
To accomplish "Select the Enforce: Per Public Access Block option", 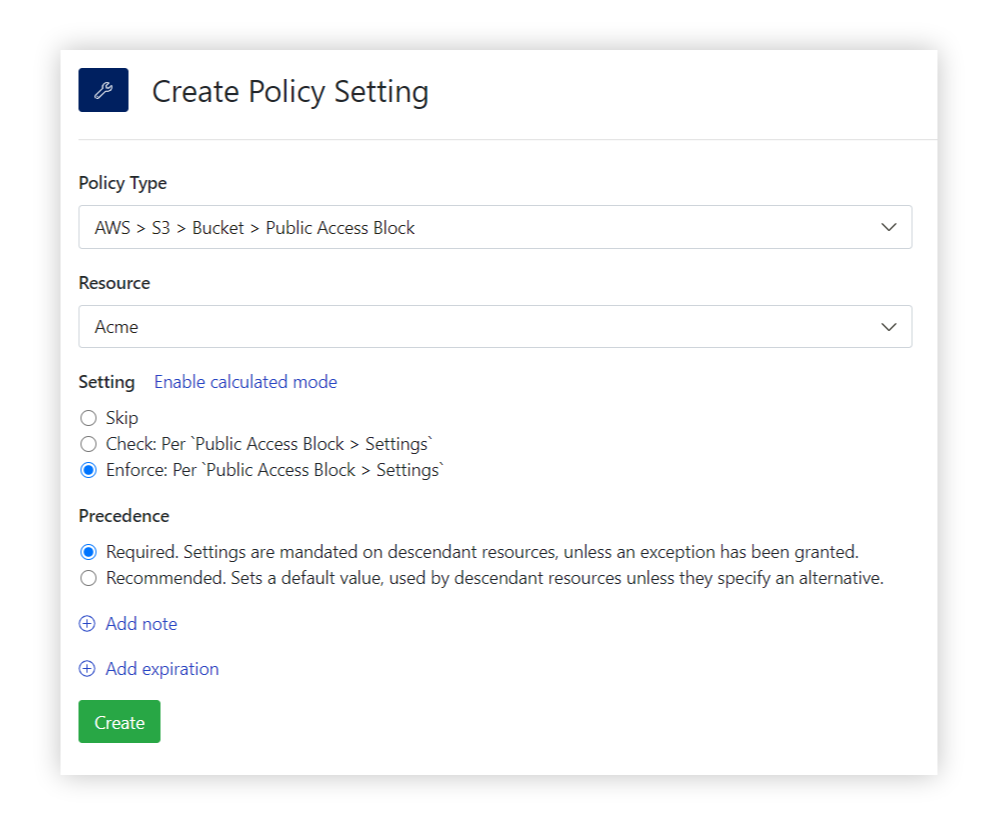I will pos(88,469).
